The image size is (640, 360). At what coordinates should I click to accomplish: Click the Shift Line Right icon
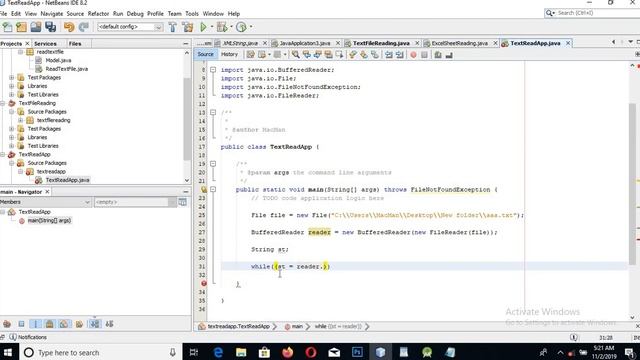pos(400,55)
